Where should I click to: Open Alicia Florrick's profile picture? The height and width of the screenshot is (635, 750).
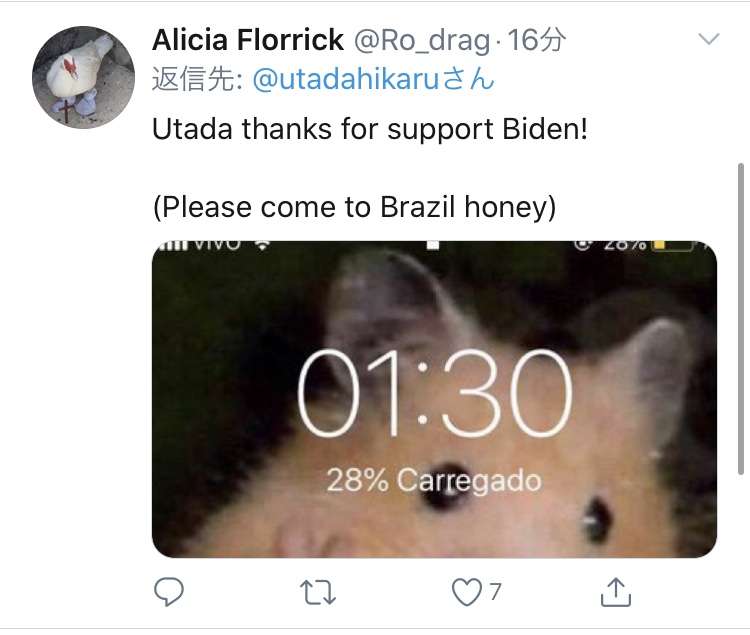coord(83,77)
